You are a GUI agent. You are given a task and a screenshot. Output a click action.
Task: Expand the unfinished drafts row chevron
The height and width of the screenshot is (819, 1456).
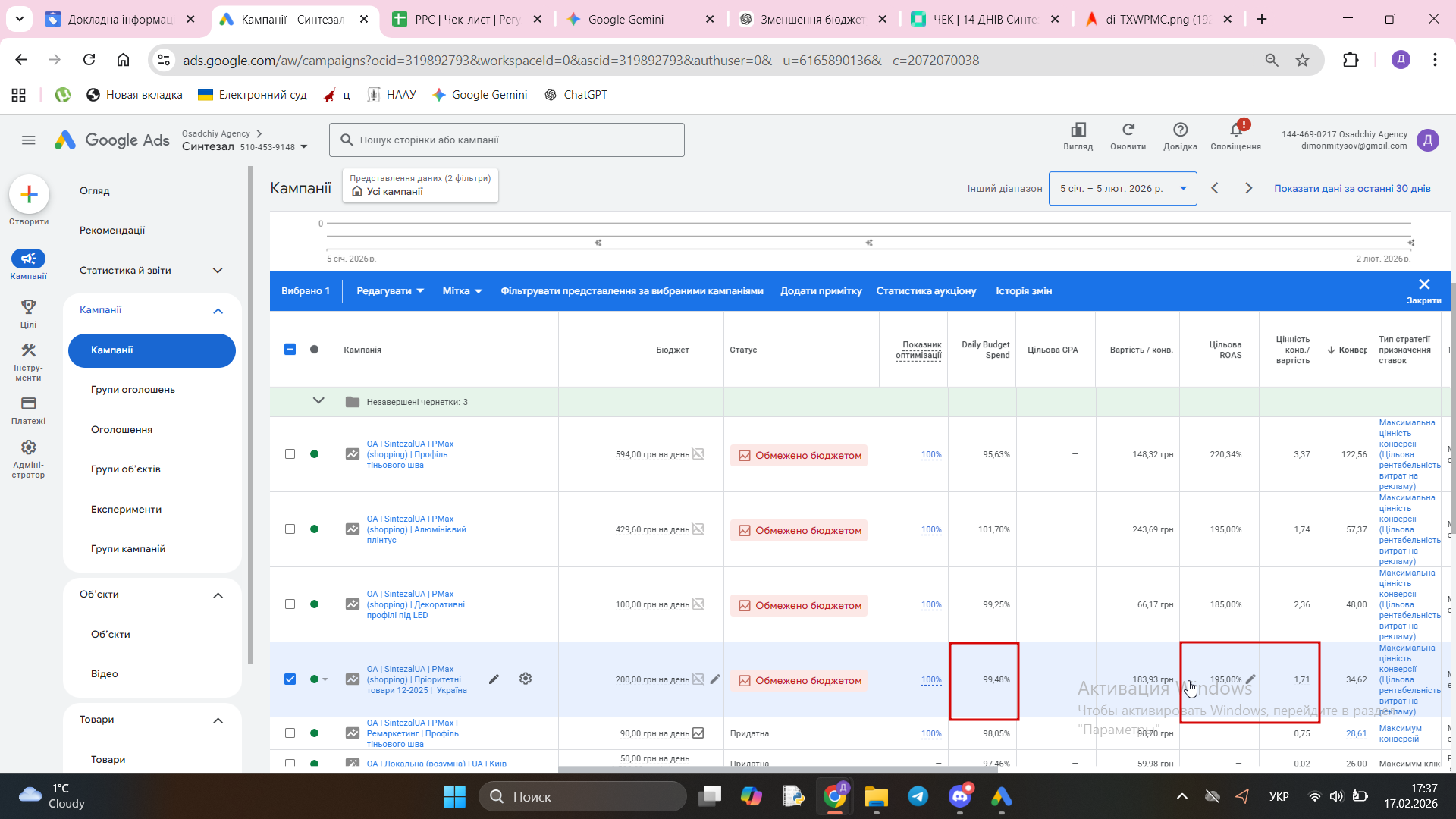[x=318, y=401]
